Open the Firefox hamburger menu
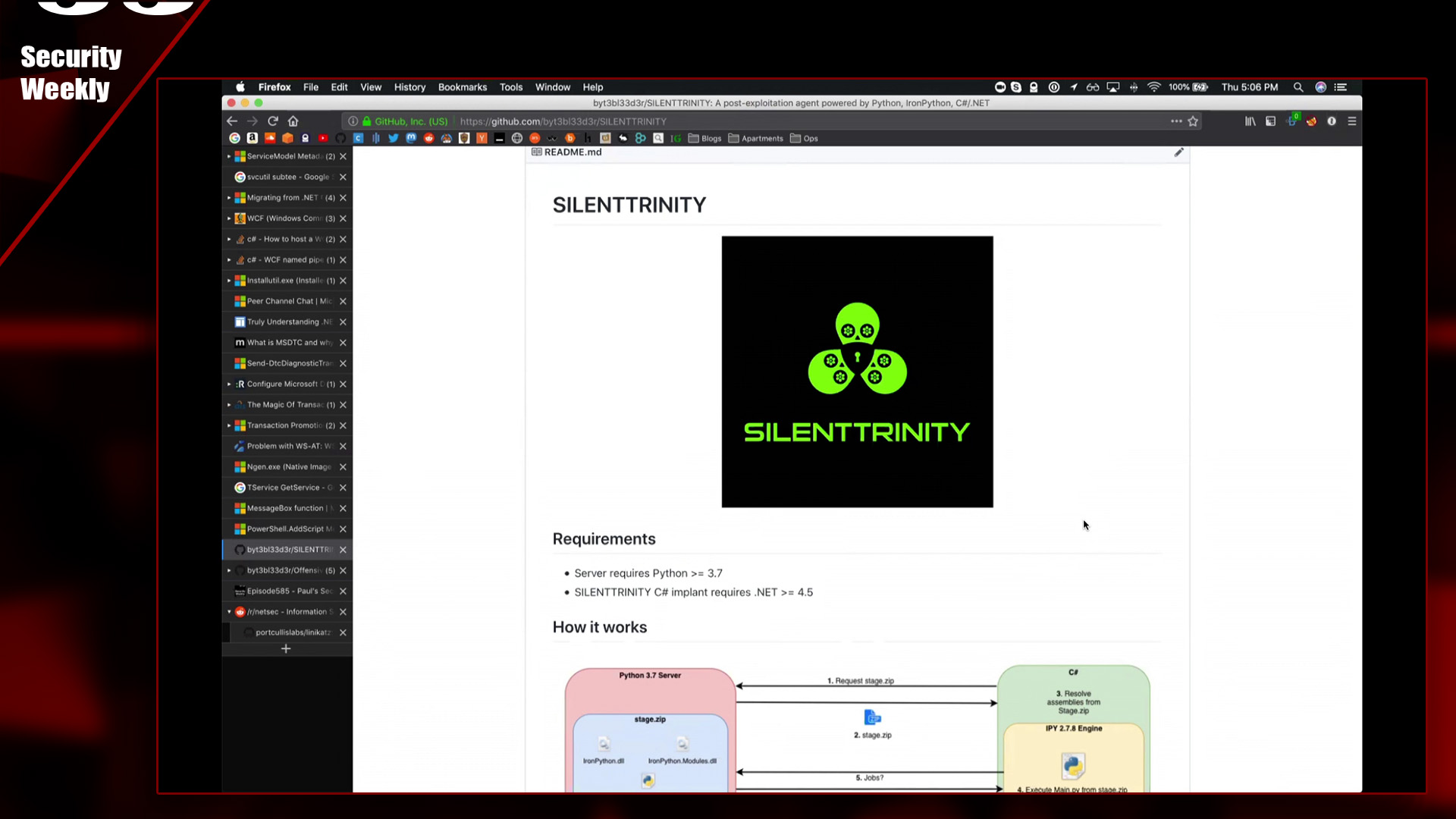The width and height of the screenshot is (1456, 819). (x=1352, y=121)
